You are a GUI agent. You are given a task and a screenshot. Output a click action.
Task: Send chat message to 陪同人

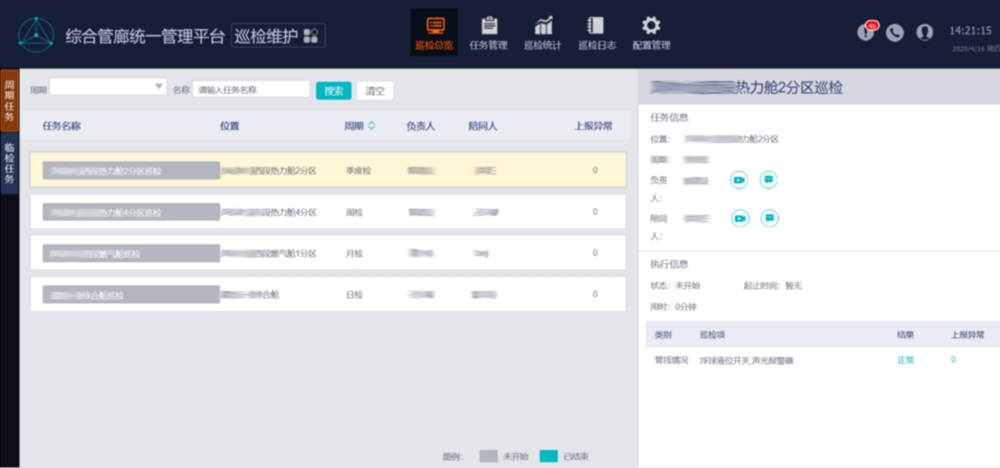(x=769, y=218)
